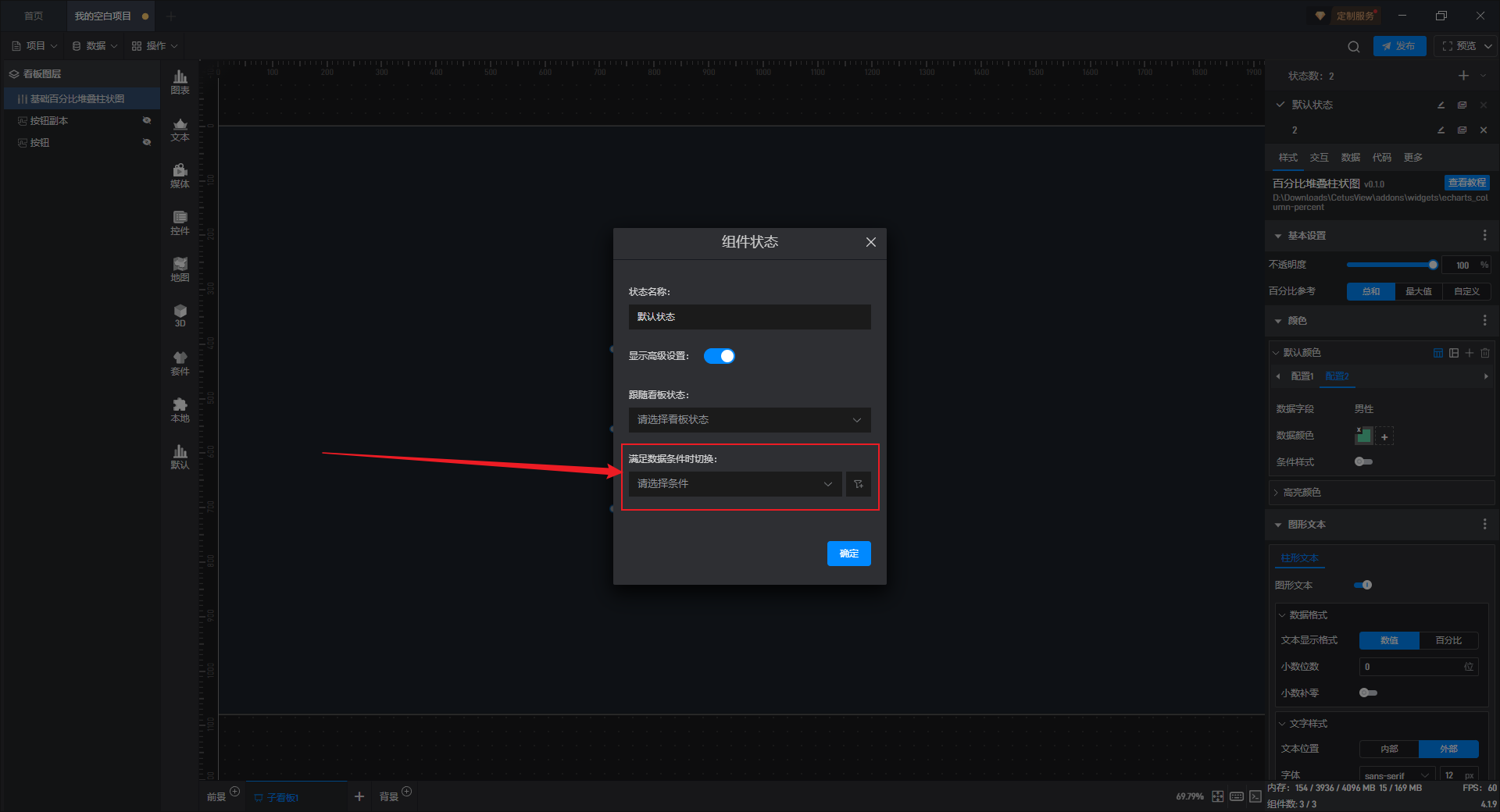The image size is (1500, 812).
Task: Switch to the 交互 tab
Action: click(x=1320, y=158)
